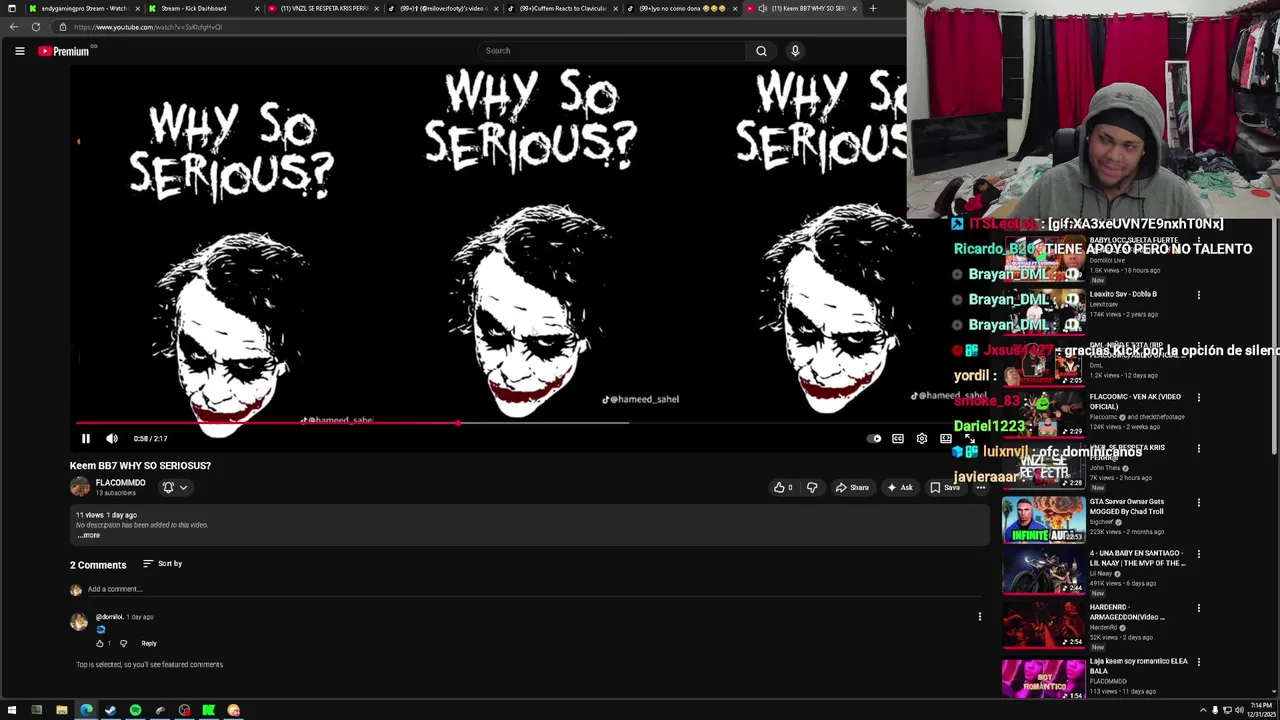Open options for FLACOOMC - VEN AK video
The image size is (1280, 720).
click(1199, 398)
